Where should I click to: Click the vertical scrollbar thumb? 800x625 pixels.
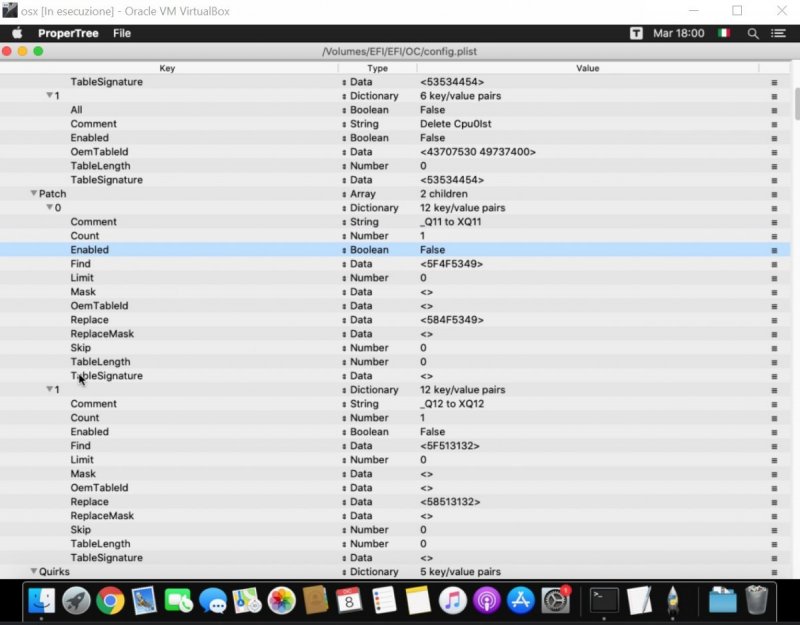coord(796,104)
